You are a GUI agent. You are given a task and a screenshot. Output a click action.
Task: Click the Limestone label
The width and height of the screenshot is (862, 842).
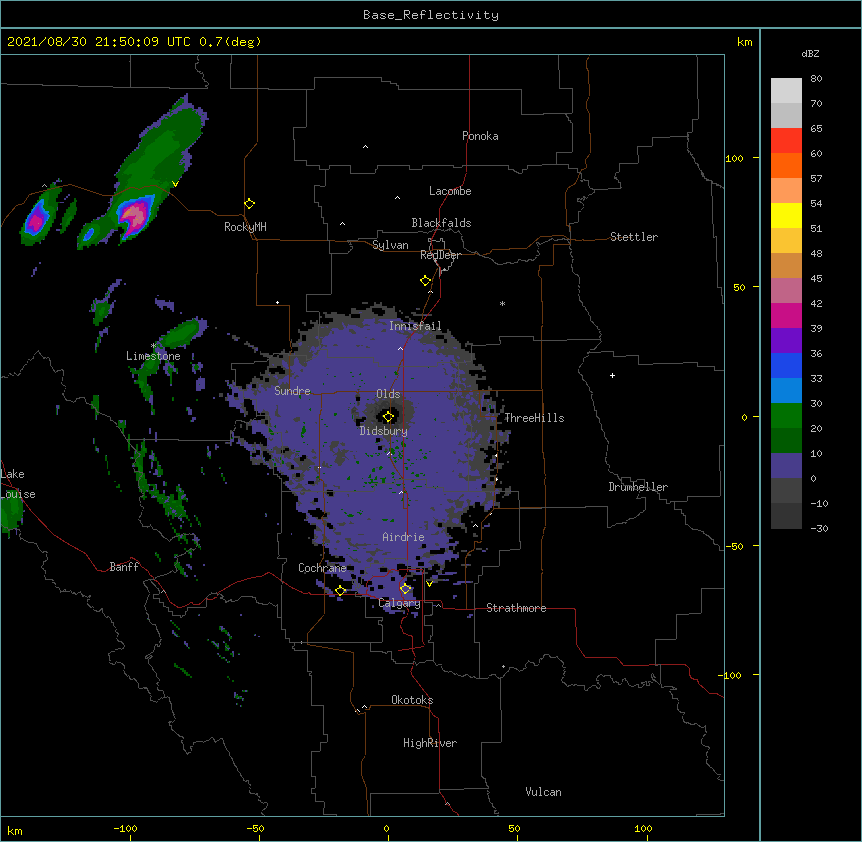pyautogui.click(x=153, y=356)
